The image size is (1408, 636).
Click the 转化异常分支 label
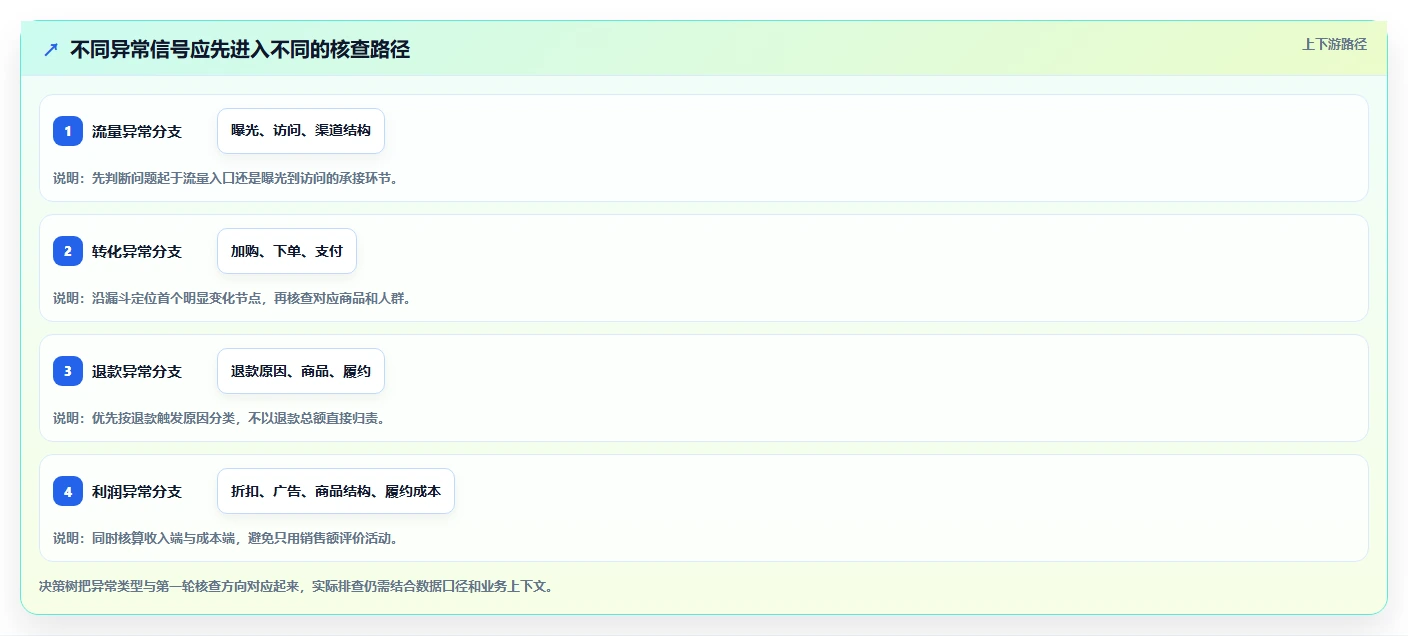pos(137,251)
